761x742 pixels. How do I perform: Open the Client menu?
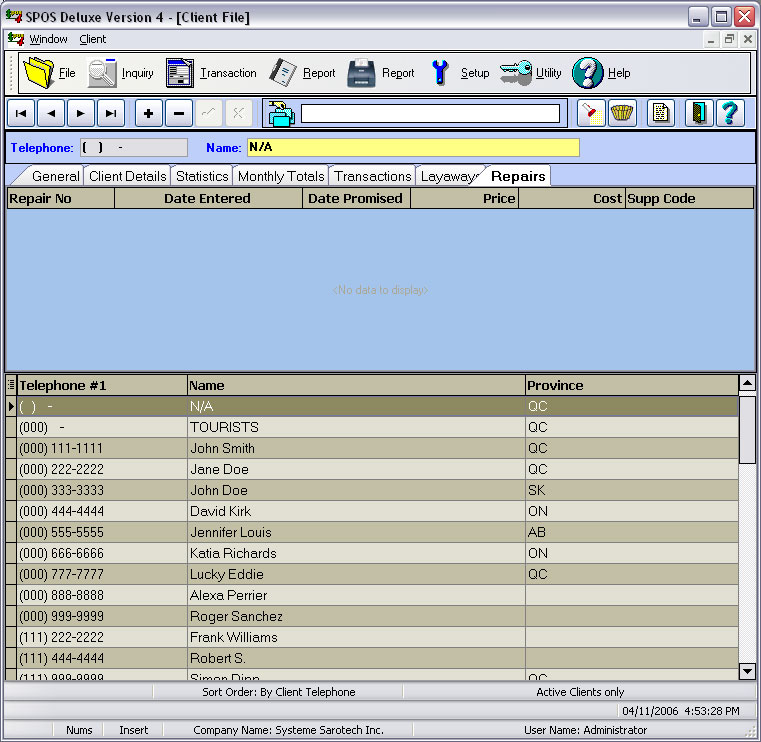[93, 39]
